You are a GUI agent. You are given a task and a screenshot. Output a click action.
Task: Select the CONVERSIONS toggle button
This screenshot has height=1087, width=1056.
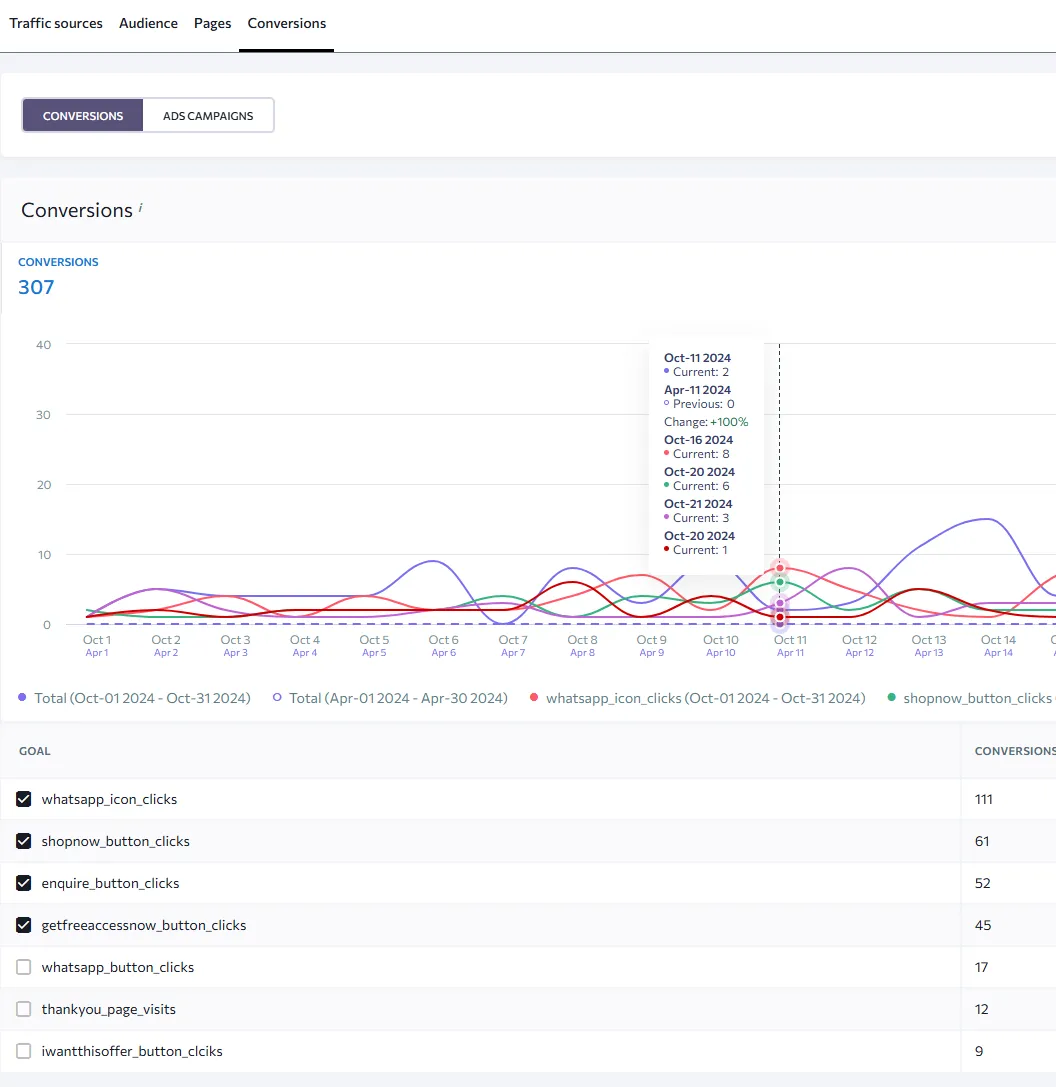(83, 116)
